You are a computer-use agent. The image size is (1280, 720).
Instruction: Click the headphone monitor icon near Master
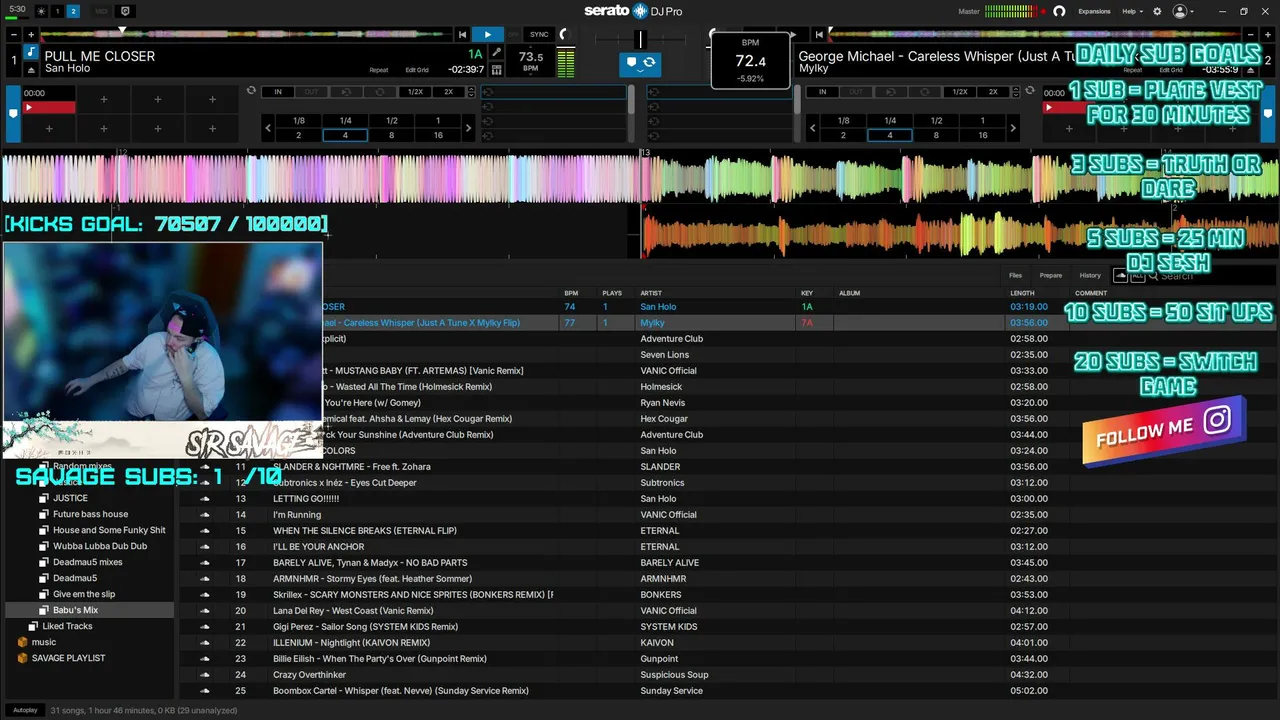coord(1059,11)
